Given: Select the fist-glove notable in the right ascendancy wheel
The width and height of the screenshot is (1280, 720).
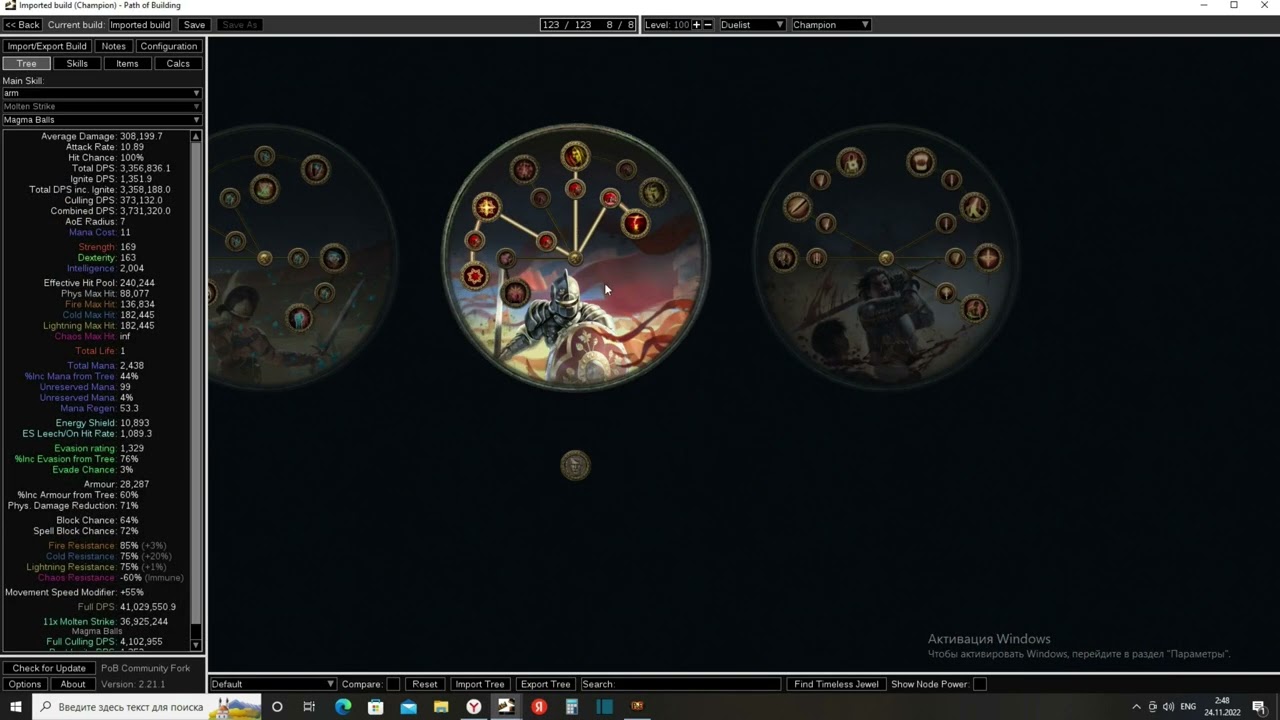Looking at the screenshot, I should tap(920, 161).
